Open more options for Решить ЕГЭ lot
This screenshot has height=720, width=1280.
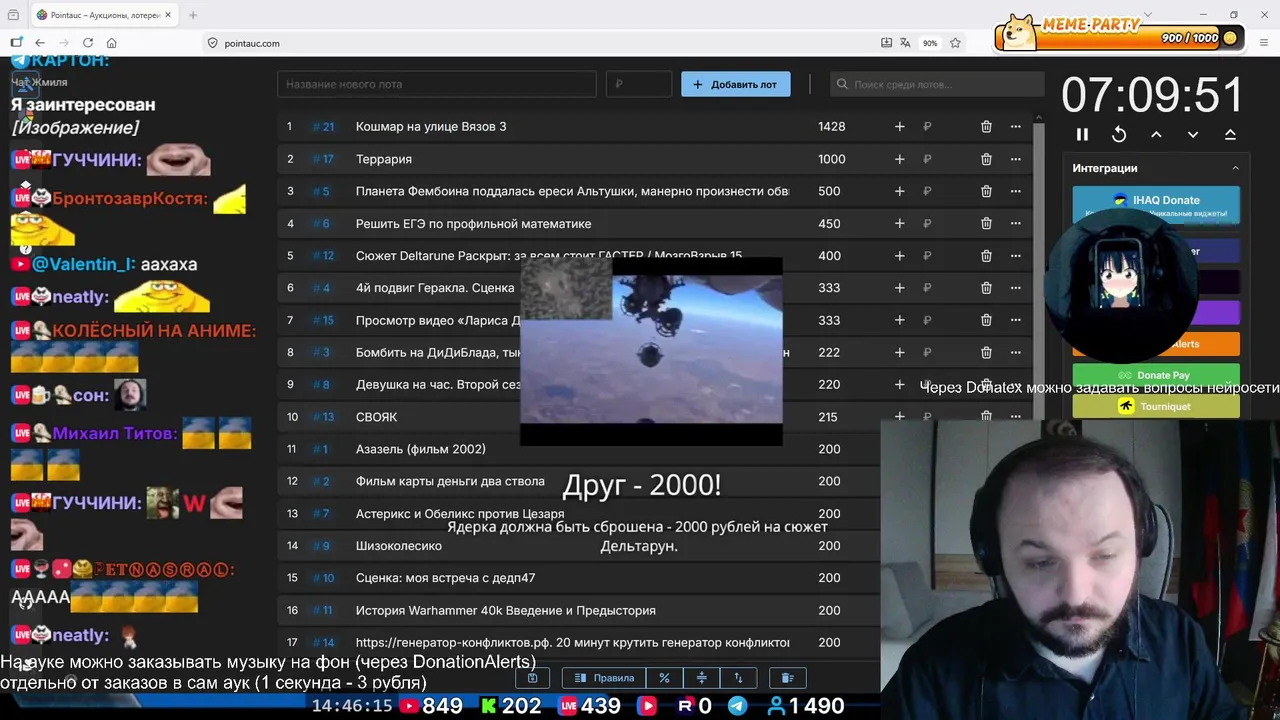(x=1016, y=223)
